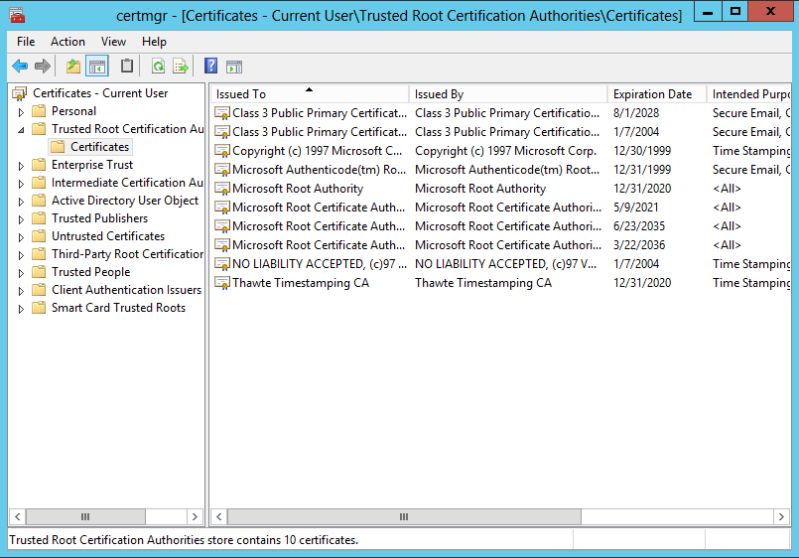Open the View menu
The height and width of the screenshot is (558, 799).
113,42
